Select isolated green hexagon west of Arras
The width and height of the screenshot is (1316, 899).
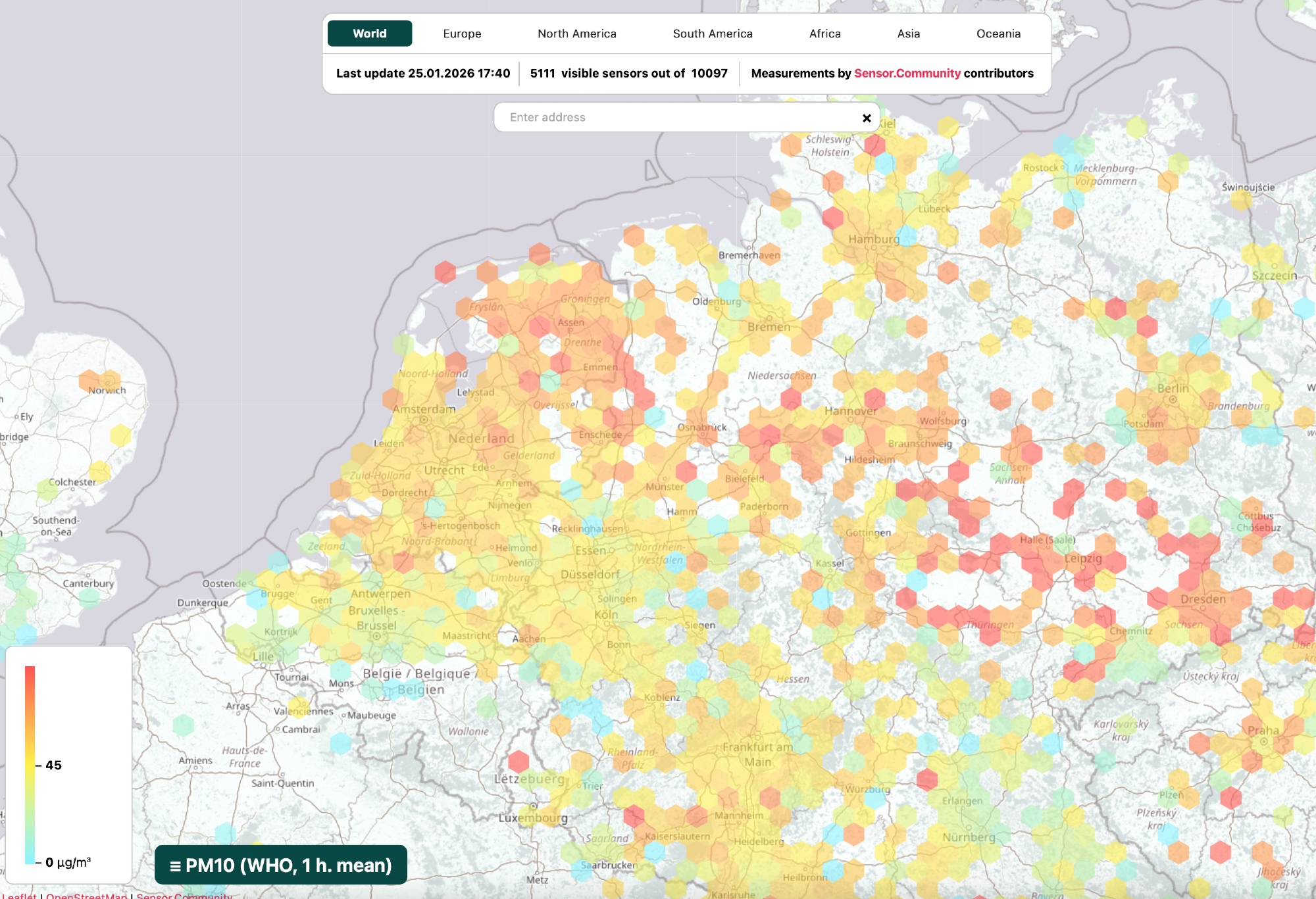coord(183,725)
